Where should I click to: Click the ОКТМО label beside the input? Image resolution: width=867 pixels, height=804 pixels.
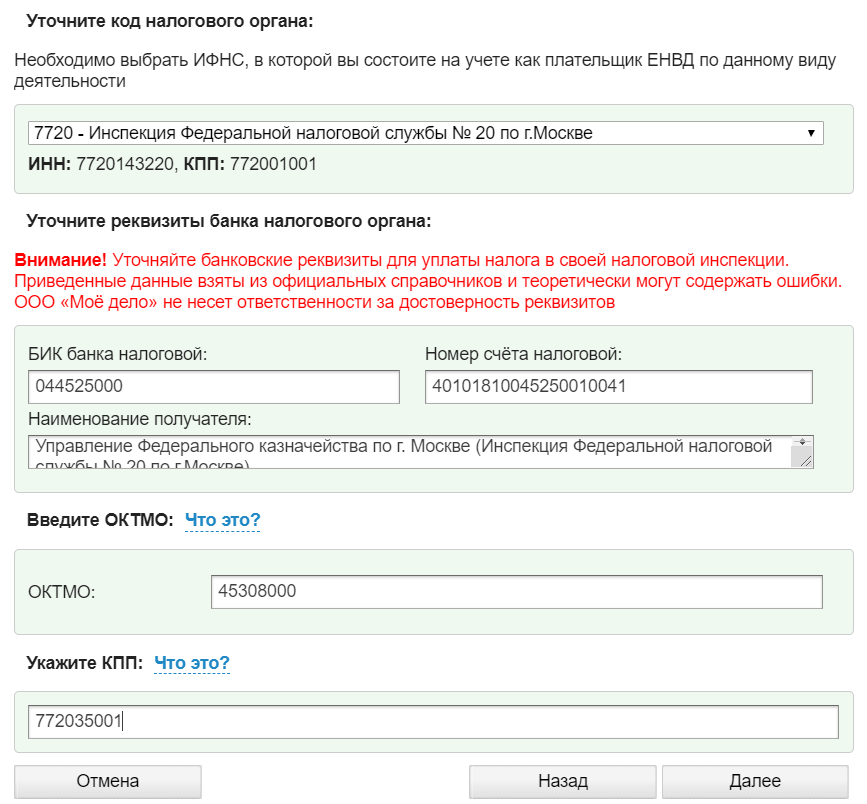62,592
